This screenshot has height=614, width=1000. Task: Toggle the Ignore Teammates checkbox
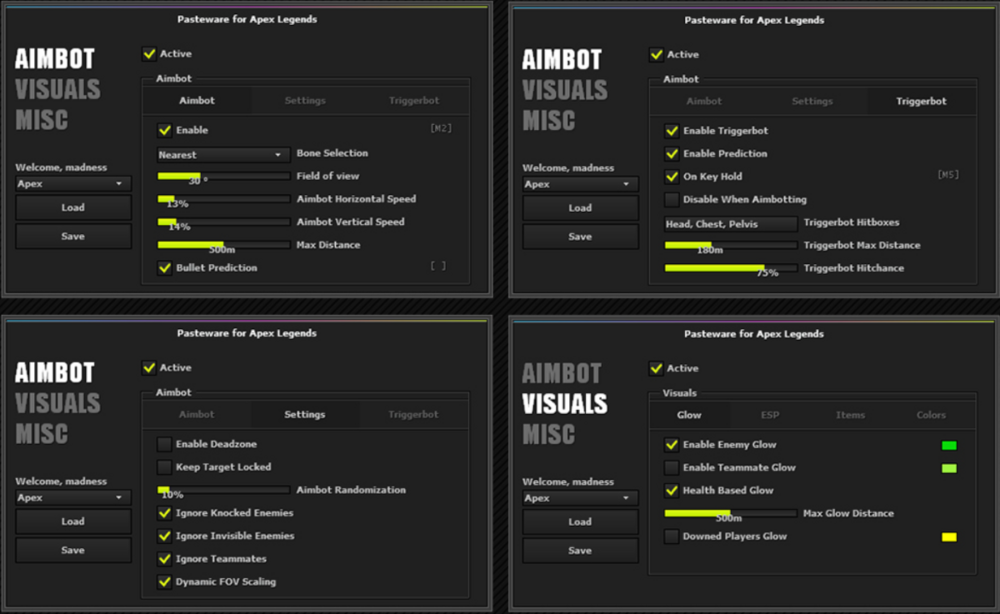click(x=165, y=559)
